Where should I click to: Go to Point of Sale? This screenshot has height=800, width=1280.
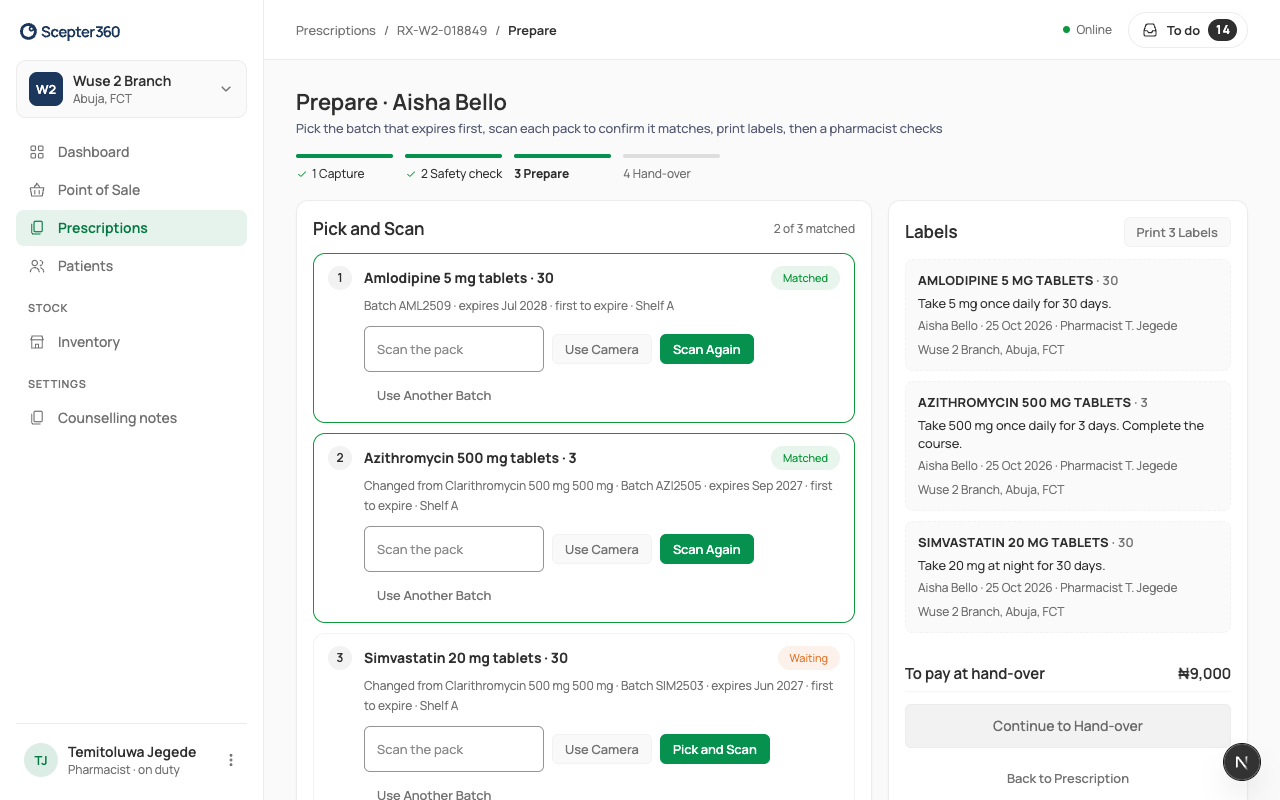point(131,190)
